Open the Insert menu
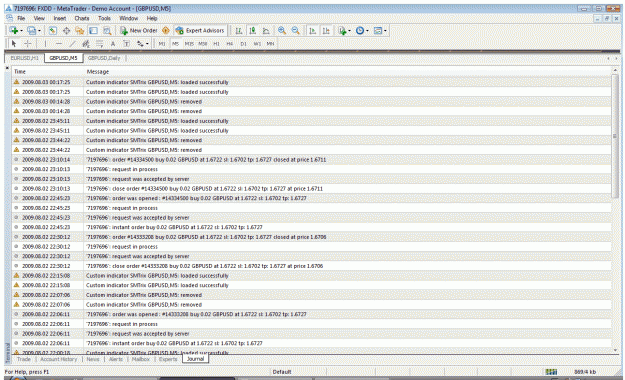Image resolution: width=625 pixels, height=380 pixels. (60, 18)
